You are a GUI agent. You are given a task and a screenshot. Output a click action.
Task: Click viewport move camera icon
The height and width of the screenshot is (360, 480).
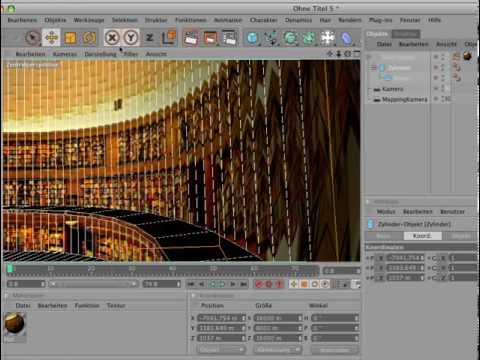[x=330, y=54]
